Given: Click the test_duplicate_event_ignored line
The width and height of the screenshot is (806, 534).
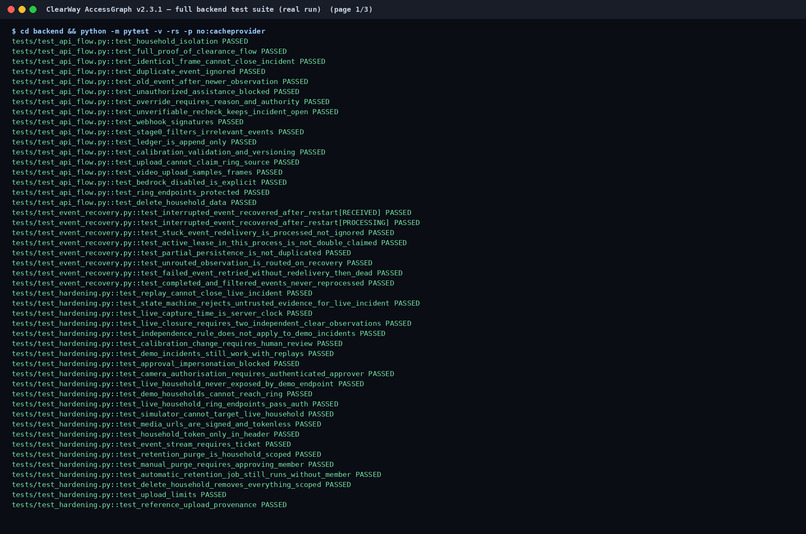Looking at the screenshot, I should 139,71.
